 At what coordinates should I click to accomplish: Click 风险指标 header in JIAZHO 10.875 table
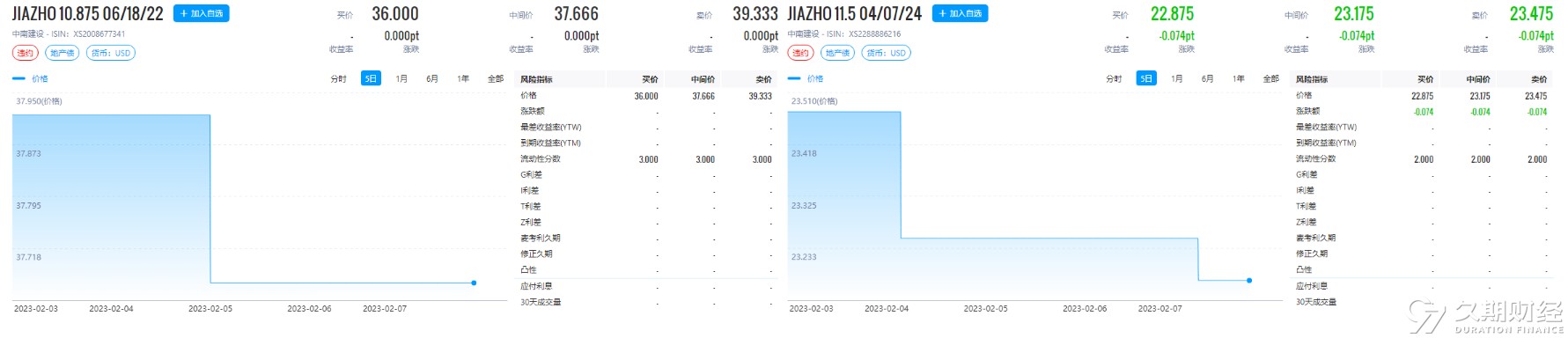[536, 79]
